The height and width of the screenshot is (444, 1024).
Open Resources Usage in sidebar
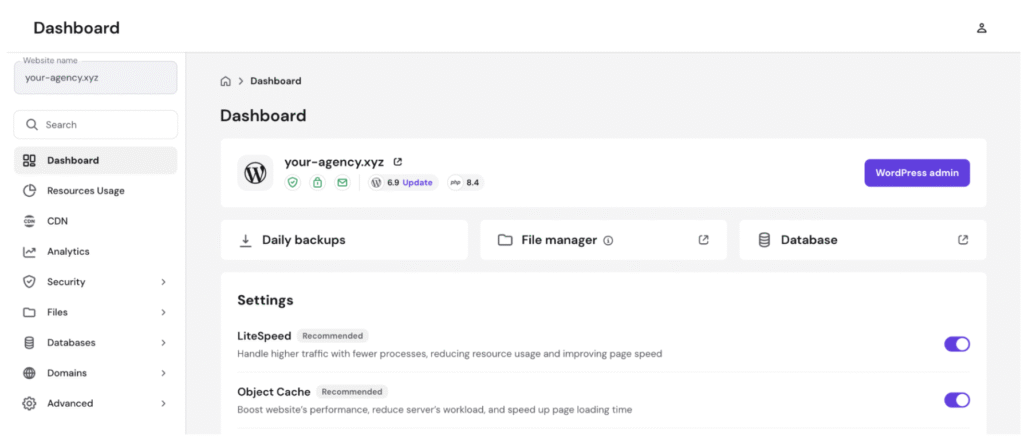[85, 191]
